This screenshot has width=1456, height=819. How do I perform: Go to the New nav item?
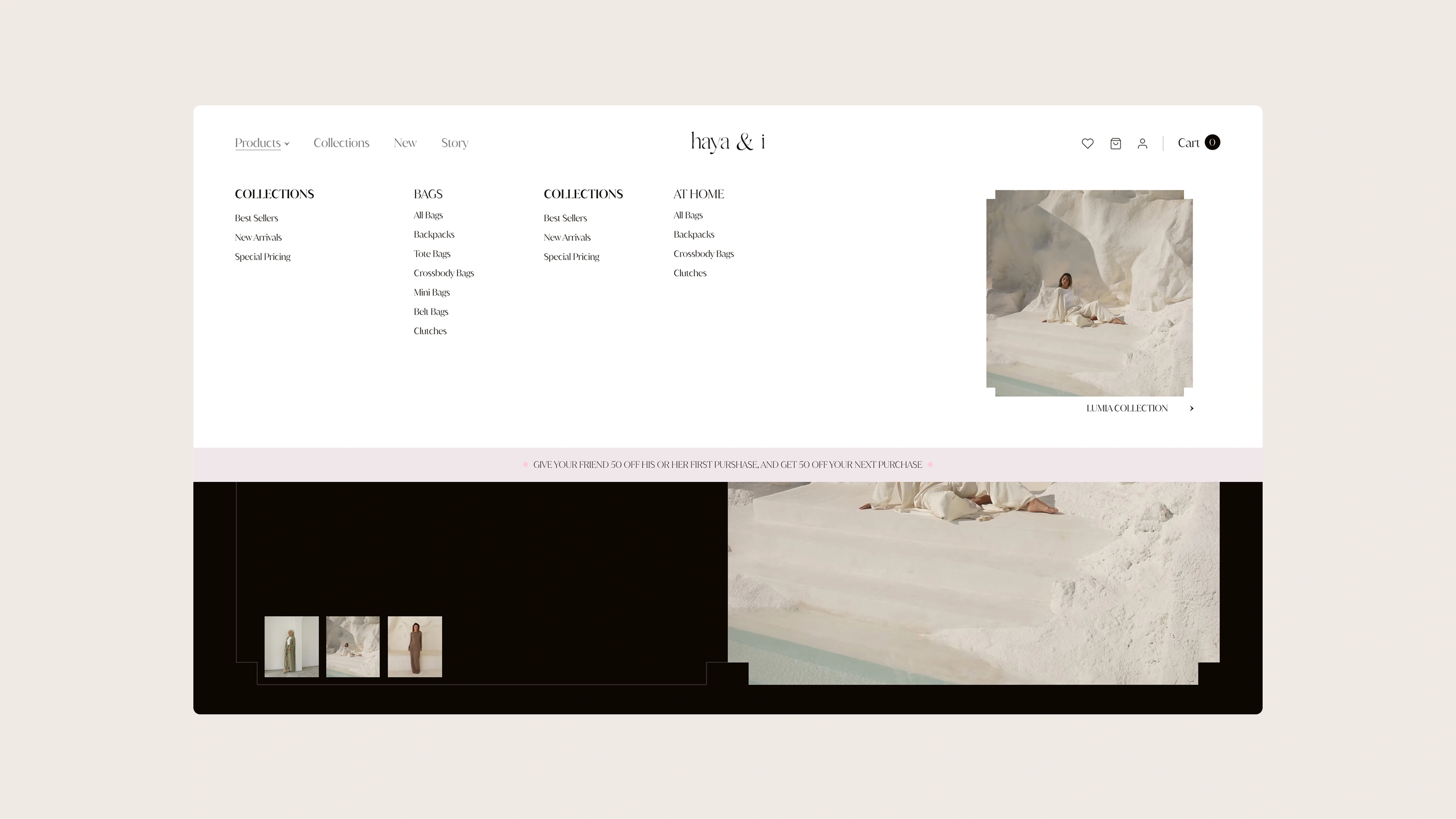point(405,143)
